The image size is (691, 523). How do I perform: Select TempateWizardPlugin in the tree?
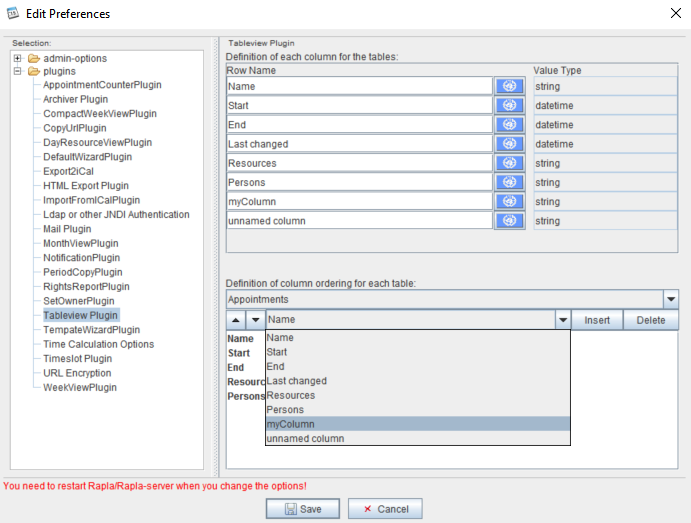(x=92, y=330)
